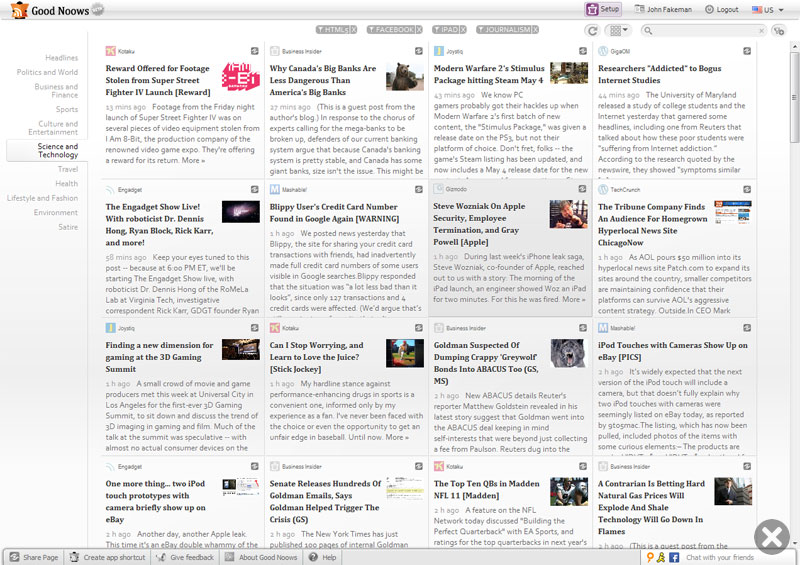Click Create app shortcut in bottom bar
This screenshot has height=565, width=800.
tap(107, 557)
